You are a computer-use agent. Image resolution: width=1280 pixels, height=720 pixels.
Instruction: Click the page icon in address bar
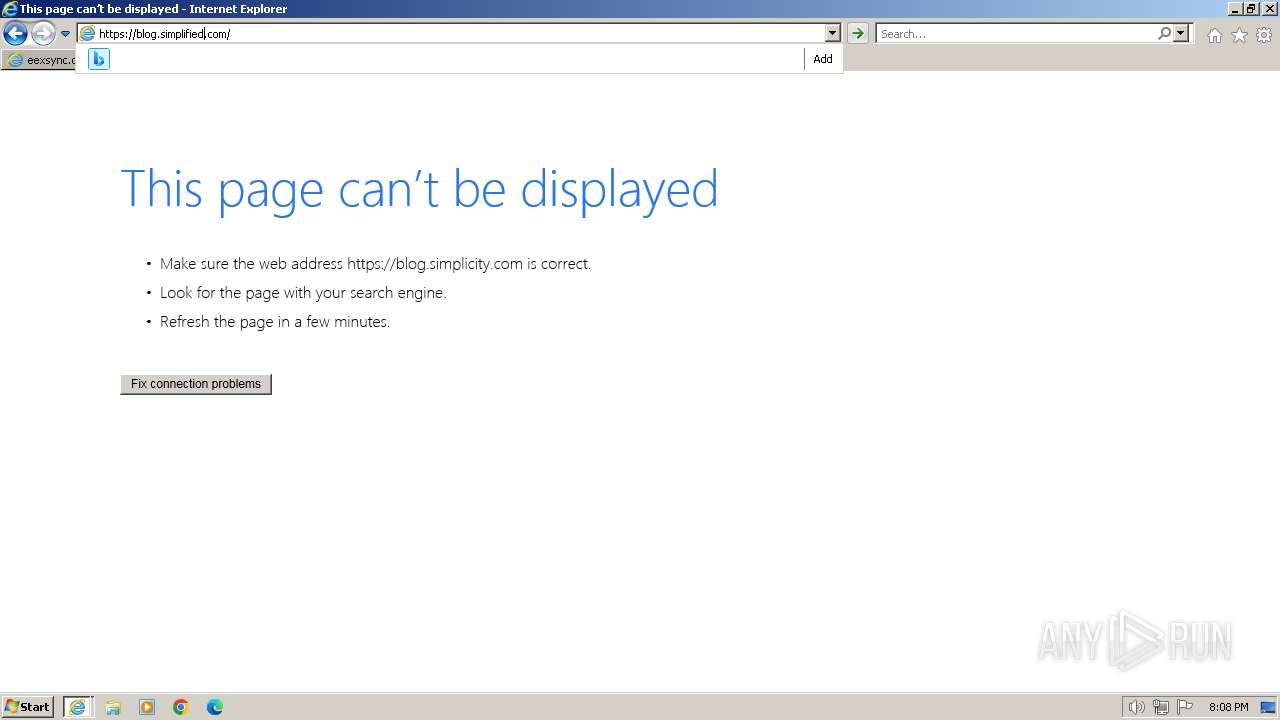pos(87,34)
